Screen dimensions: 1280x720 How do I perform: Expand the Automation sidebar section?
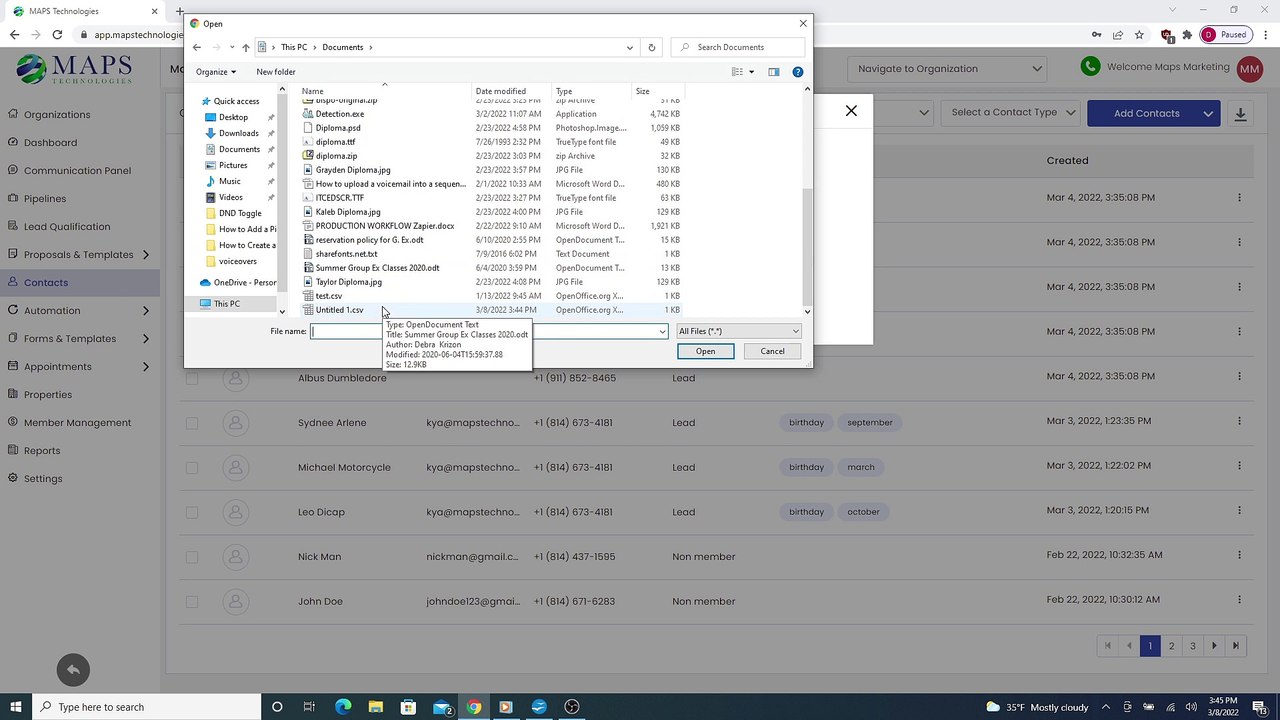pos(146,310)
